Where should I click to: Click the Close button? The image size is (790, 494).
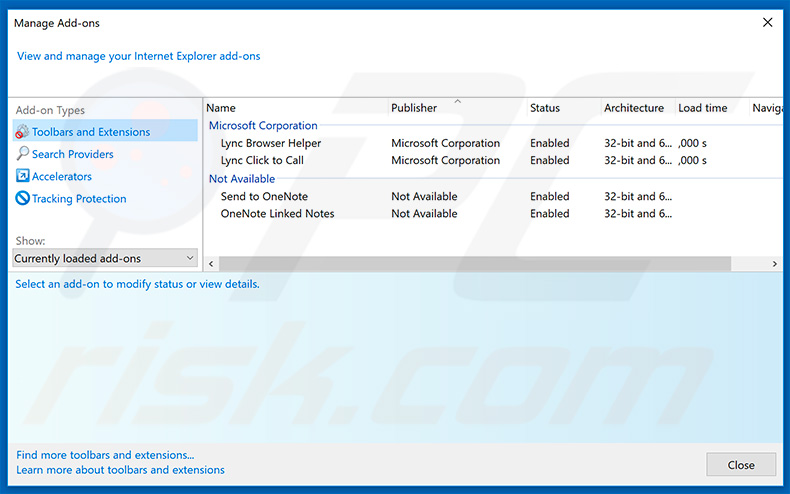741,465
